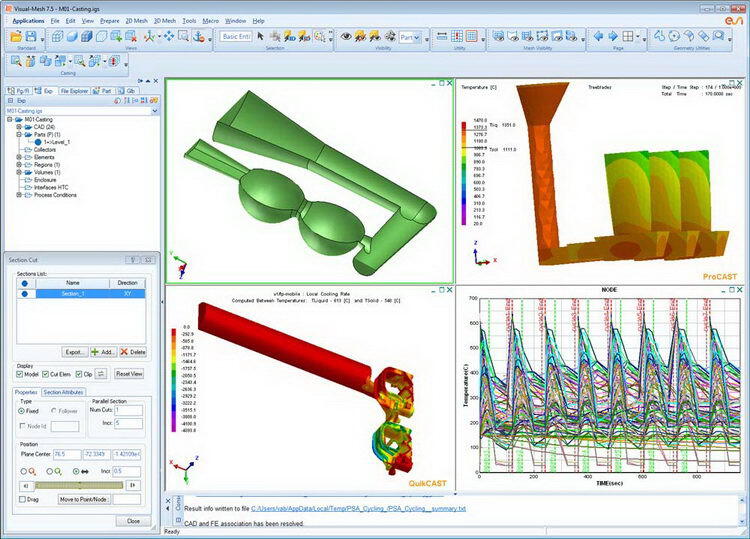Click the Num Cuts input field
This screenshot has width=750, height=539.
pos(126,409)
